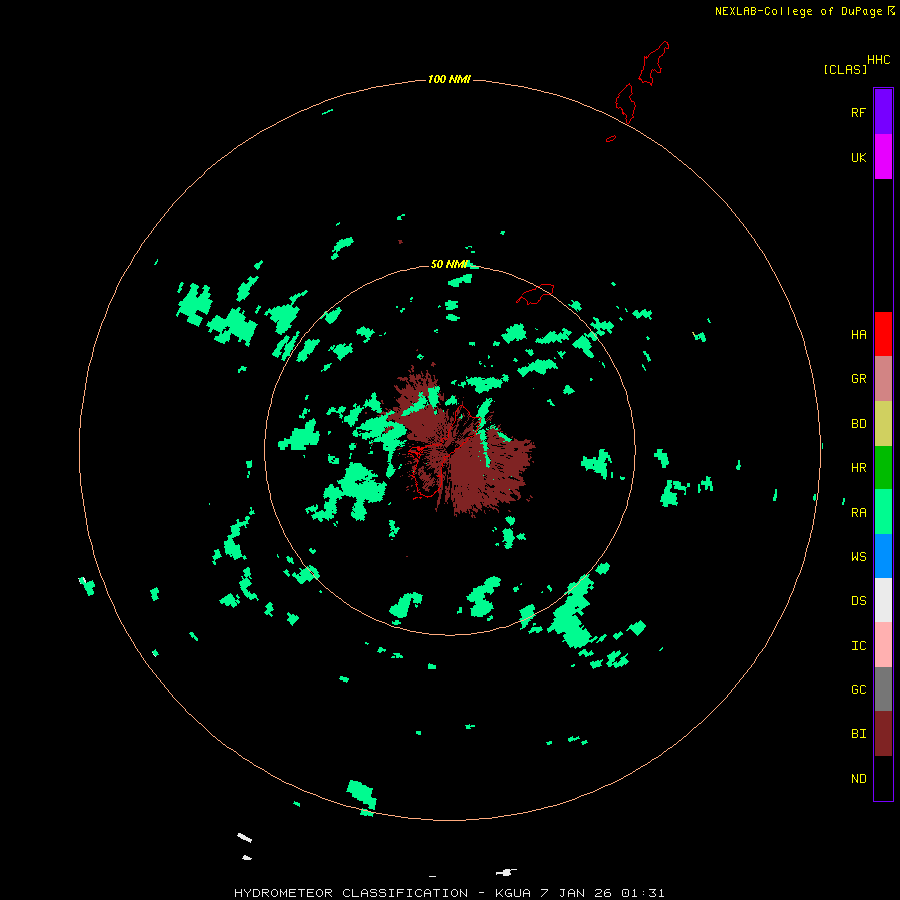Click the HA red legend swatch

883,334
